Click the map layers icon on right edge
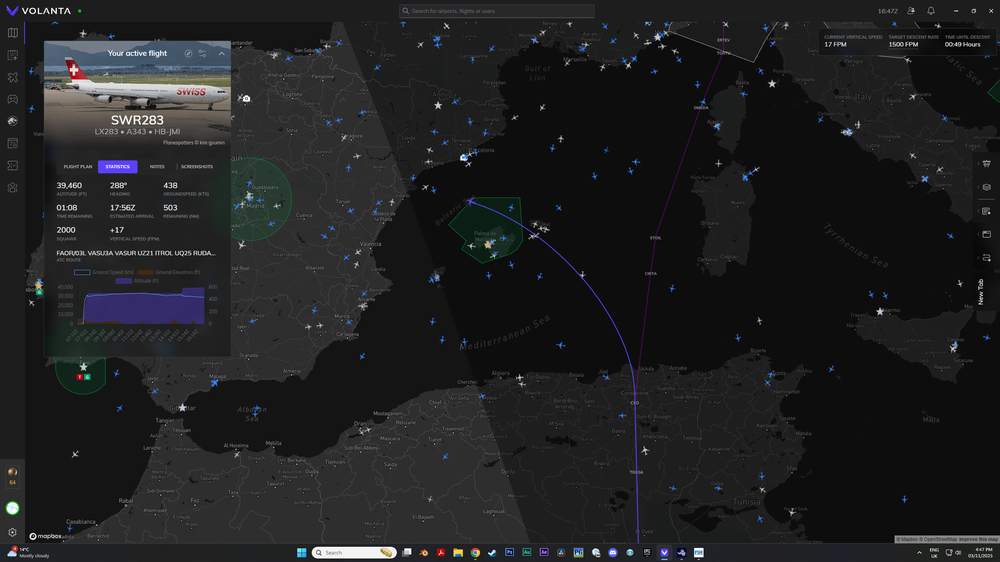1000x562 pixels. (x=987, y=187)
